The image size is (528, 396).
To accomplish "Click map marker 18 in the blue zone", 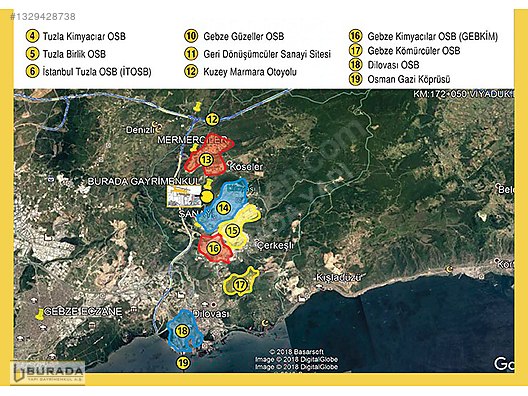I will (x=182, y=331).
